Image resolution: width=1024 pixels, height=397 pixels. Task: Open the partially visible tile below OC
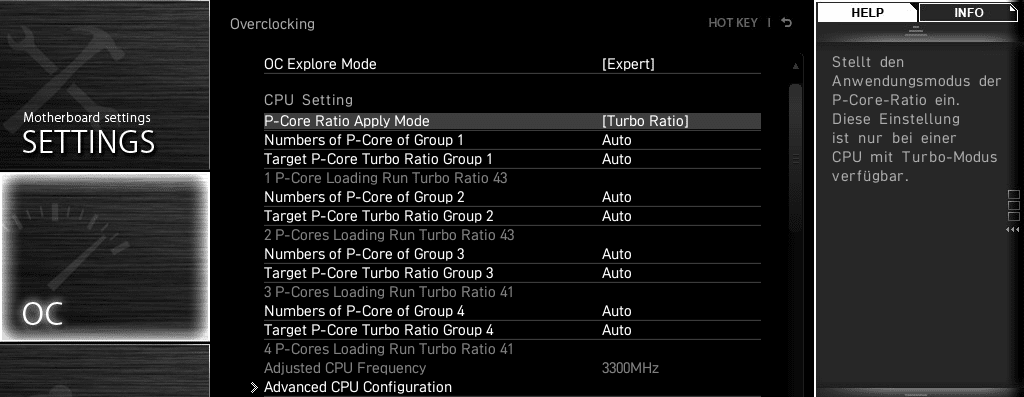click(x=104, y=370)
